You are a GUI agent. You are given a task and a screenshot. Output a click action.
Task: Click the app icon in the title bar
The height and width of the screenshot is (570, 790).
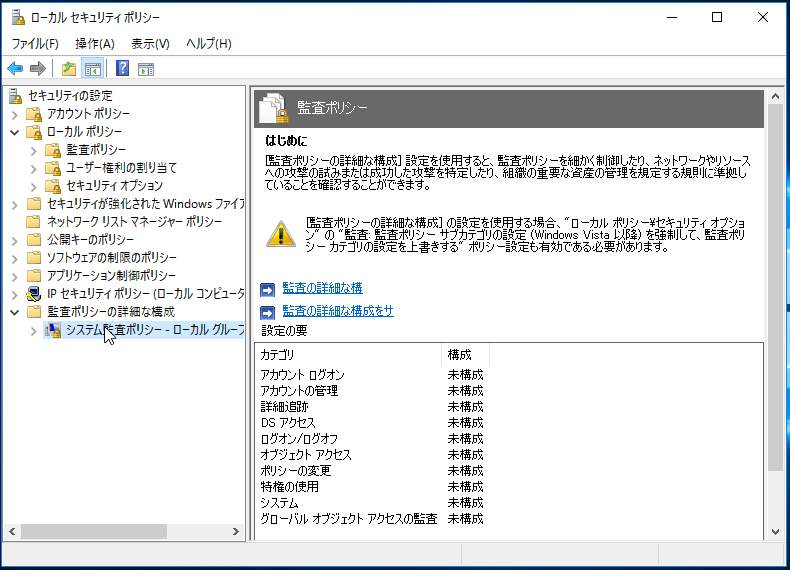point(18,17)
